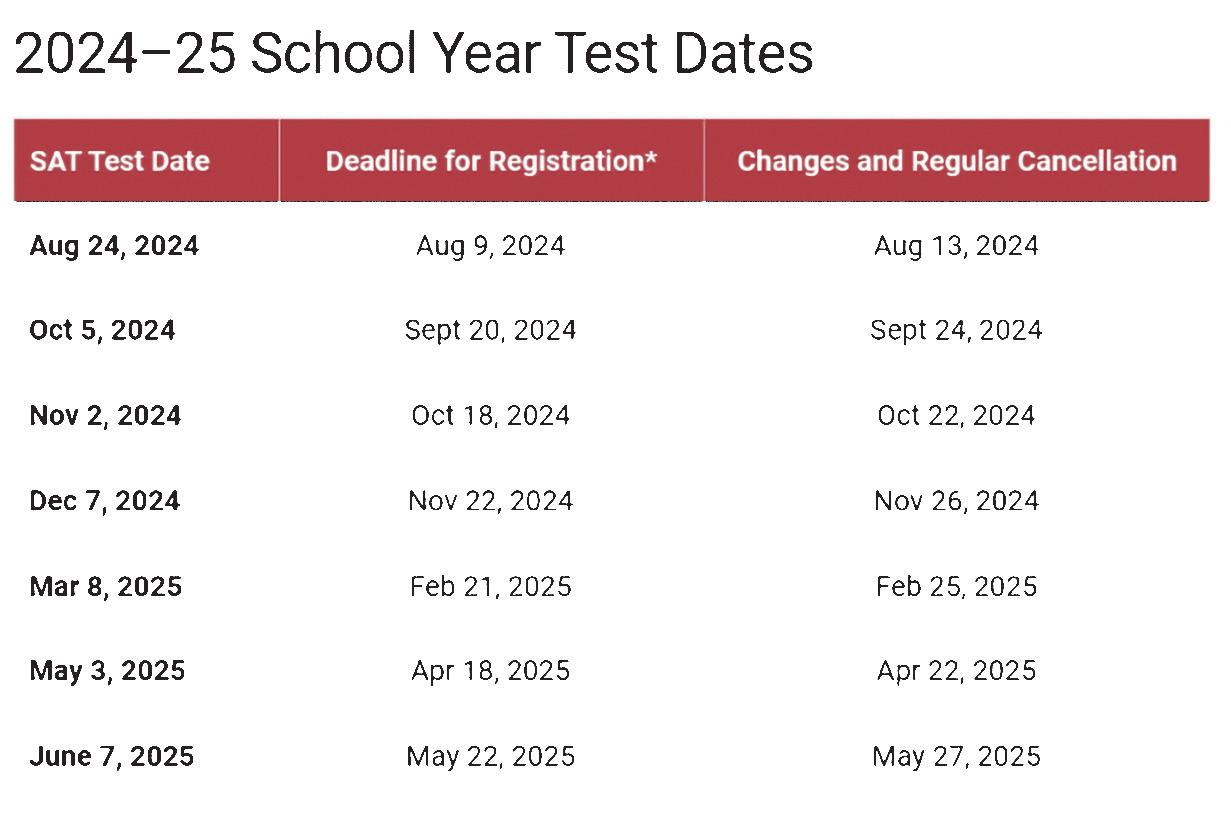This screenshot has height=825, width=1231.
Task: Click the Nov 26, 2024 cancellation date
Action: point(956,501)
